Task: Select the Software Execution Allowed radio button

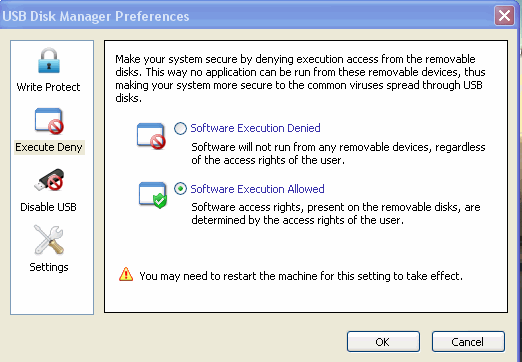Action: click(180, 189)
